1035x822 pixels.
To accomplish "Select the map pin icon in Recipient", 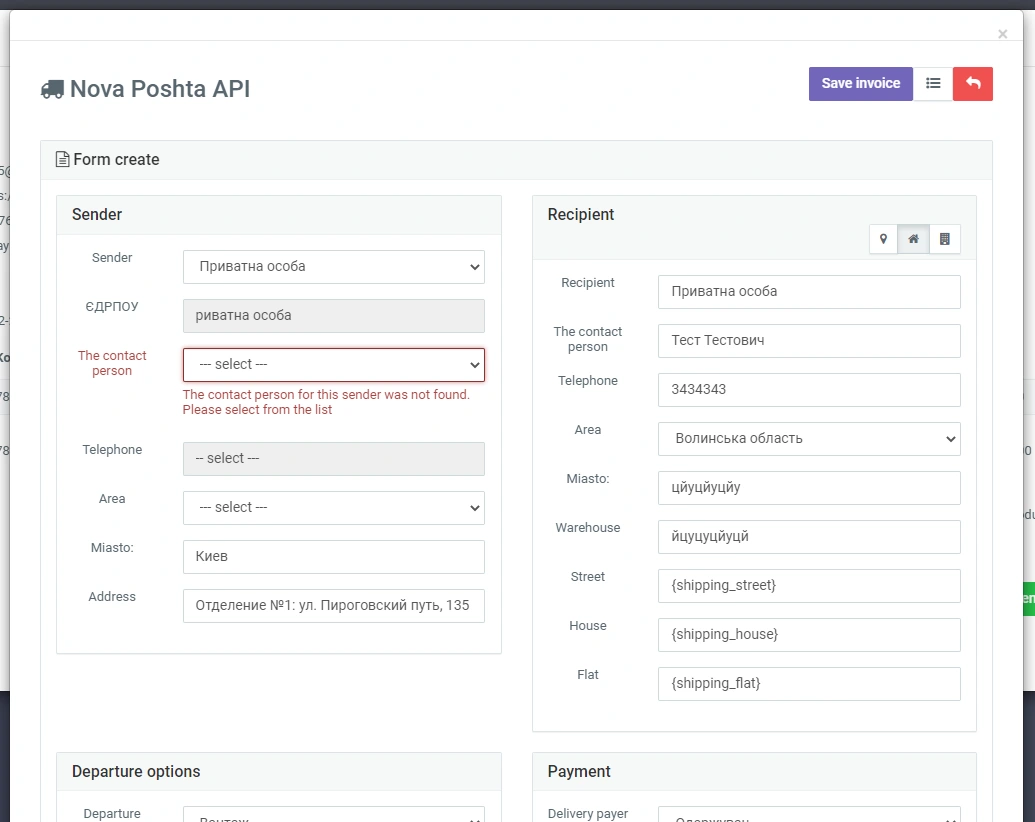I will [x=883, y=240].
